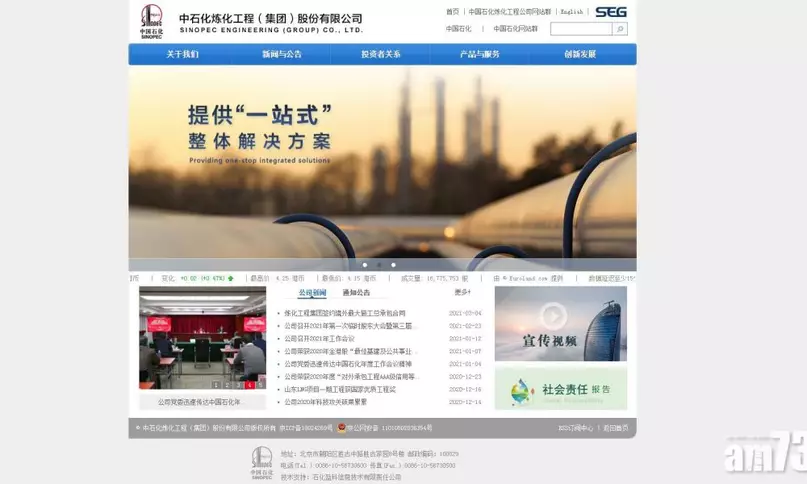Viewport: 807px width, 484px height.
Task: Click the water drop icon on 社会责任 banner
Action: coord(521,392)
